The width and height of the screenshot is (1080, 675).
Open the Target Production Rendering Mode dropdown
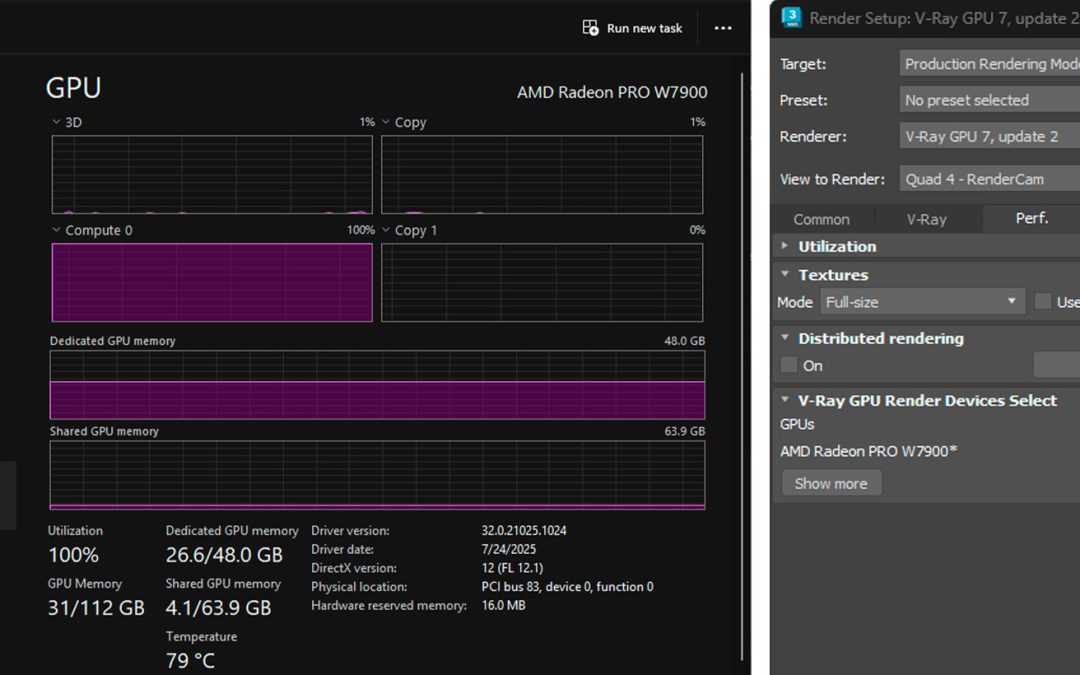tap(990, 64)
